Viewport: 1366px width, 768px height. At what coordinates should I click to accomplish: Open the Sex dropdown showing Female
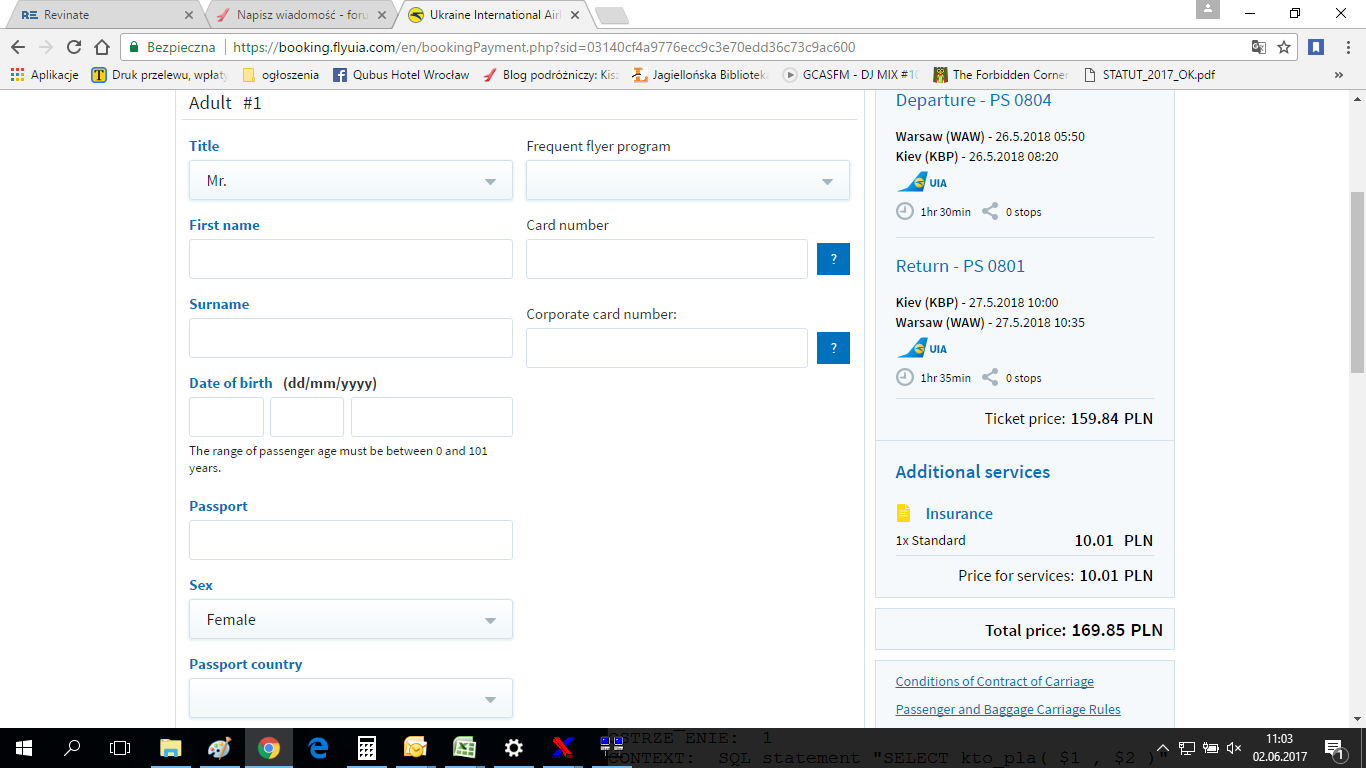(x=351, y=619)
